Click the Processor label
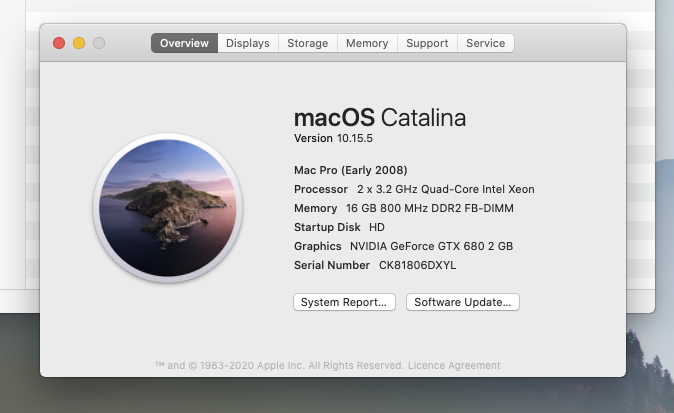Viewport: 674px width, 413px height. [x=321, y=189]
